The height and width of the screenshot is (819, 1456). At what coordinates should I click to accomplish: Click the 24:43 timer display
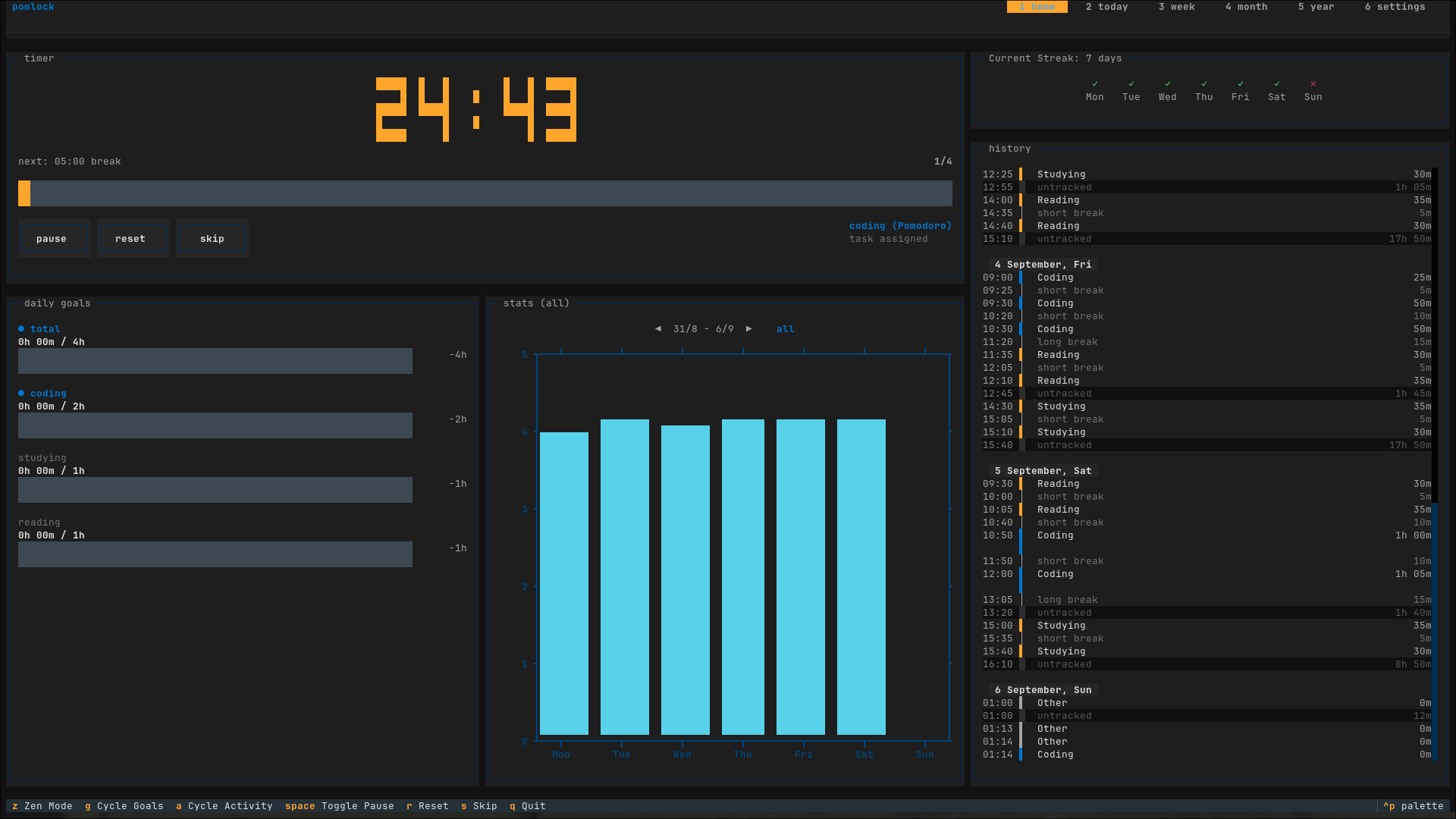476,109
